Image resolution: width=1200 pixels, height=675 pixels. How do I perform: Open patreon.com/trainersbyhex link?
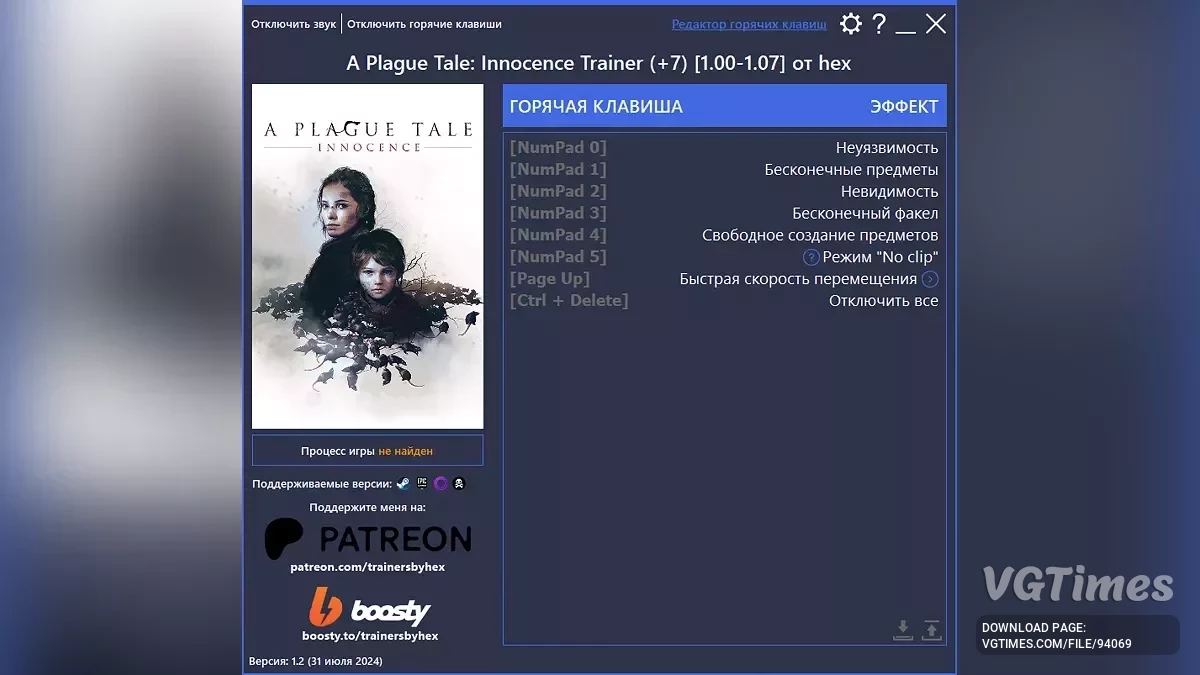(367, 567)
